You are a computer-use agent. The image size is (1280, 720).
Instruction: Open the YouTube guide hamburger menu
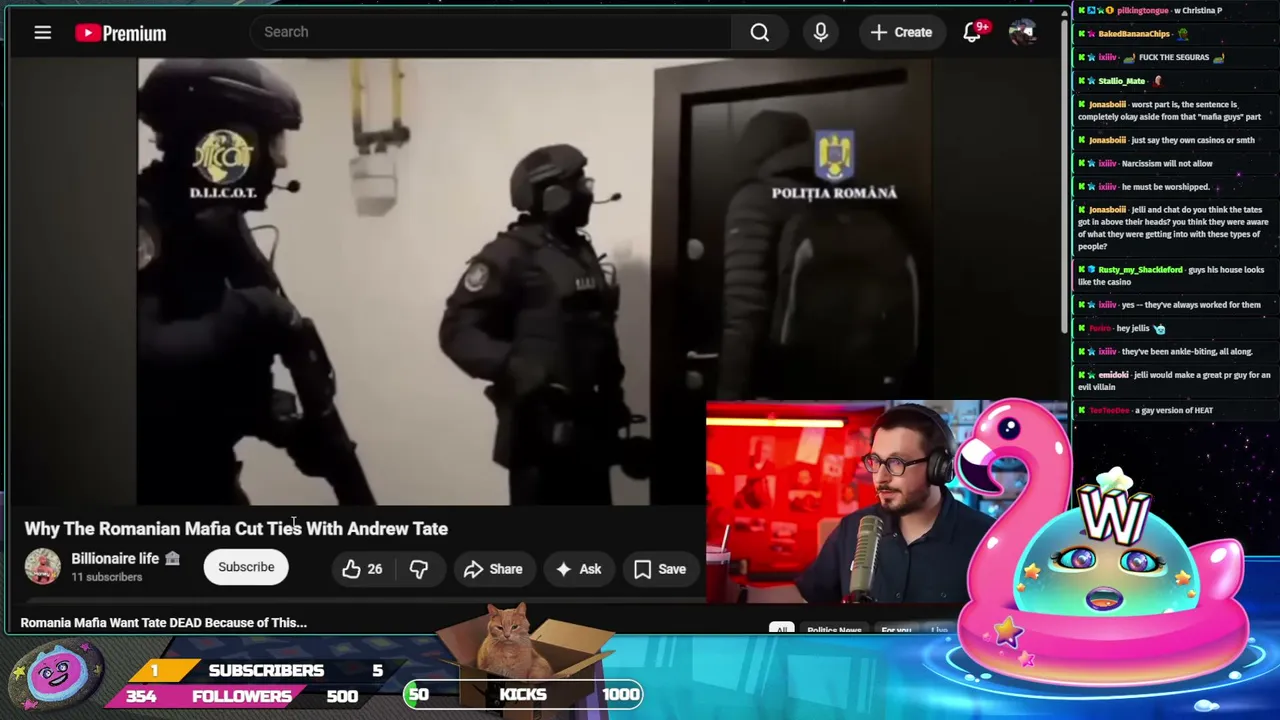click(42, 33)
